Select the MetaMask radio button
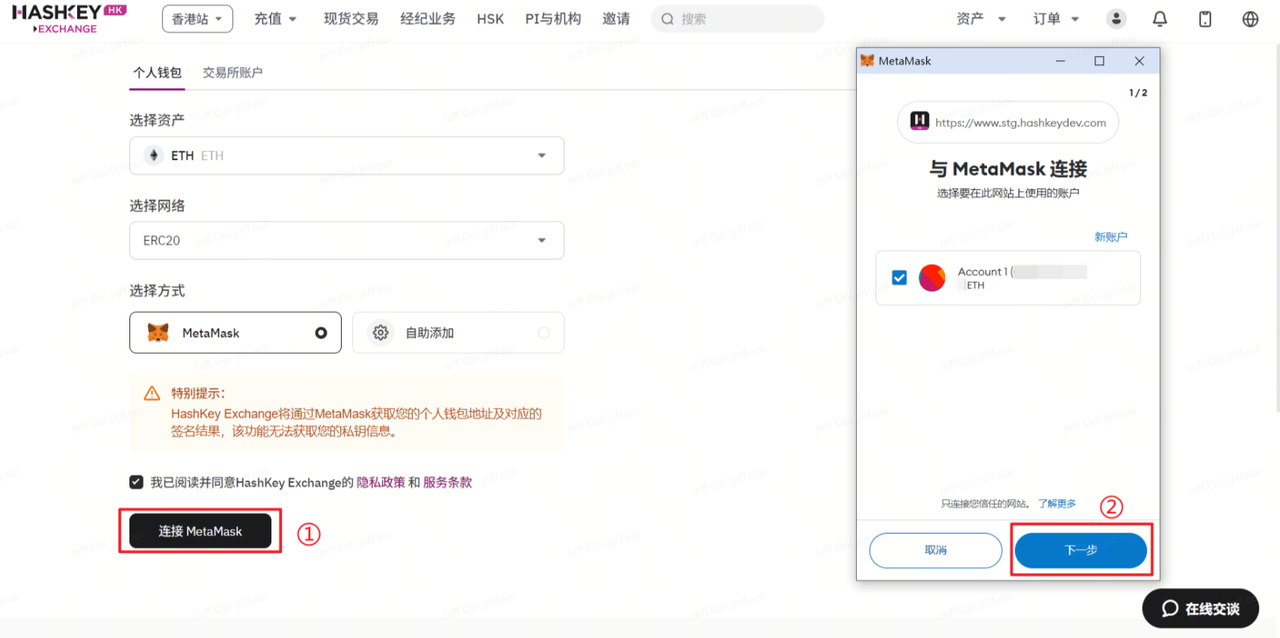Image resolution: width=1280 pixels, height=638 pixels. click(x=321, y=333)
